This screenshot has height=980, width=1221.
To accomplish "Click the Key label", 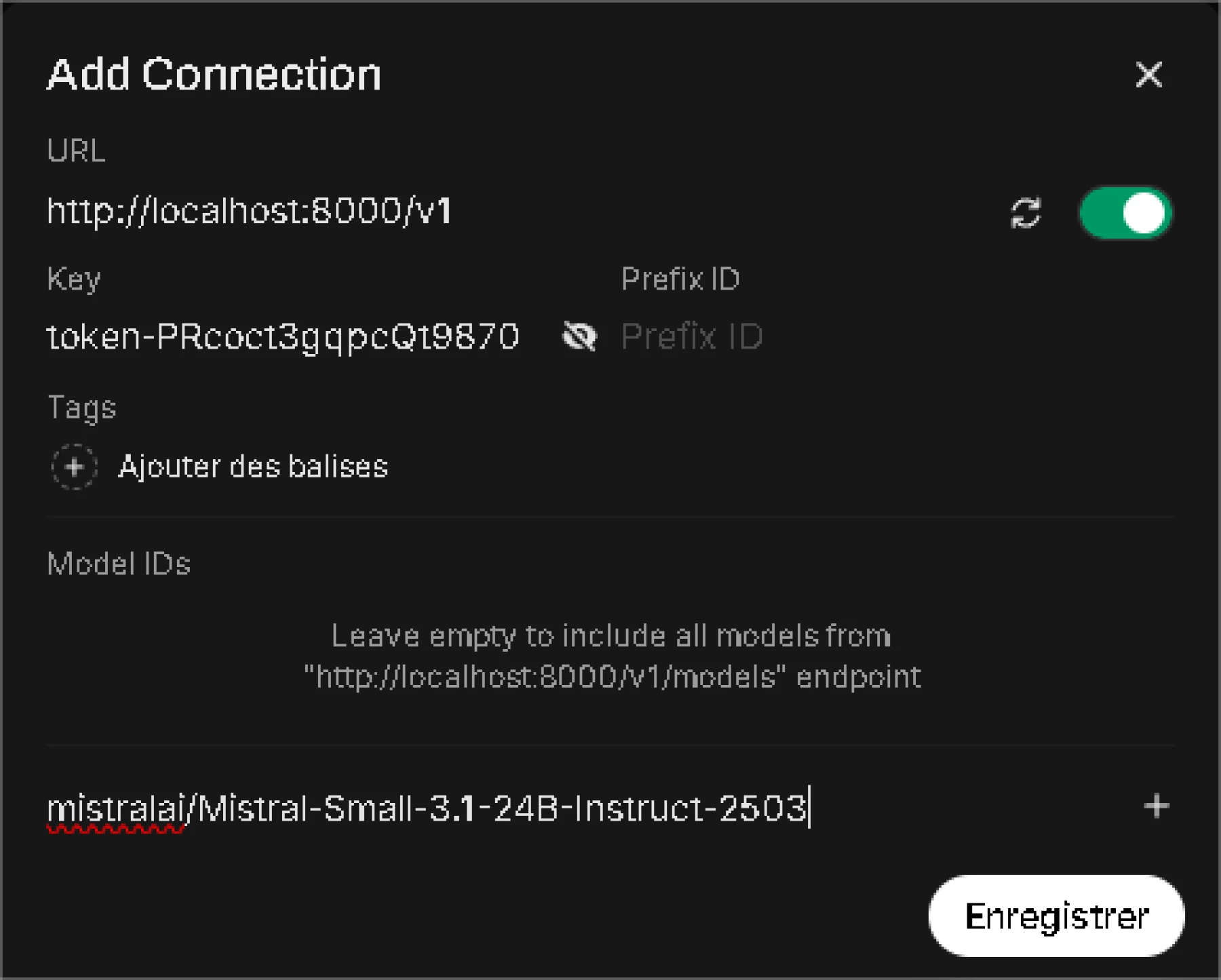I will click(x=74, y=279).
